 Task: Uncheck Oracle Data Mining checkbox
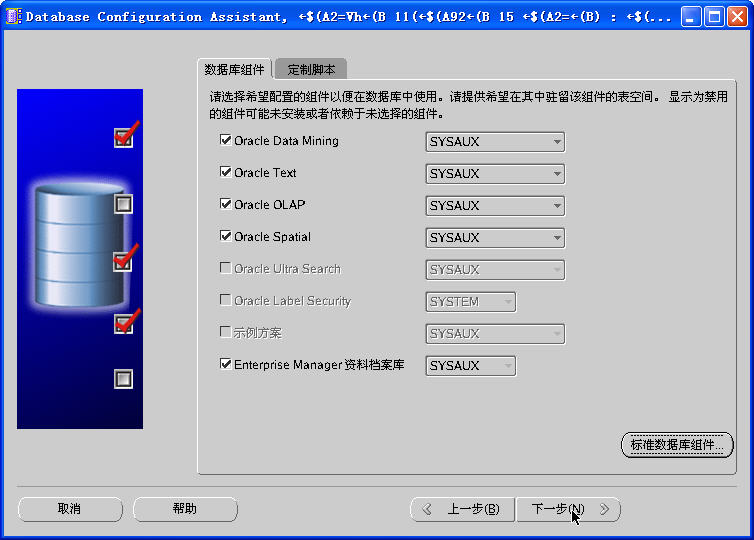pyautogui.click(x=225, y=140)
